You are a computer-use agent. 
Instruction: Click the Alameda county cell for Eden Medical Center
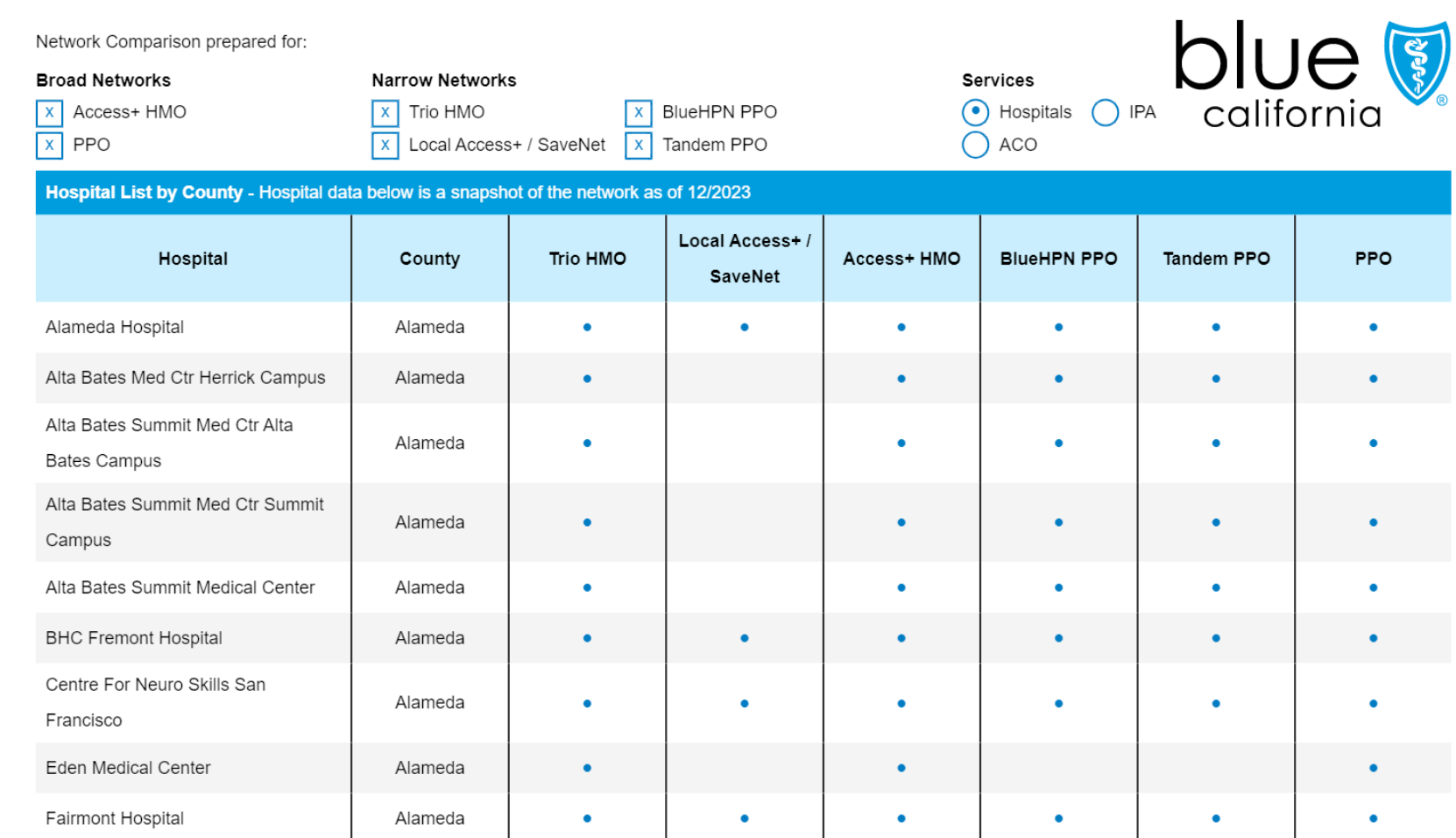click(429, 768)
